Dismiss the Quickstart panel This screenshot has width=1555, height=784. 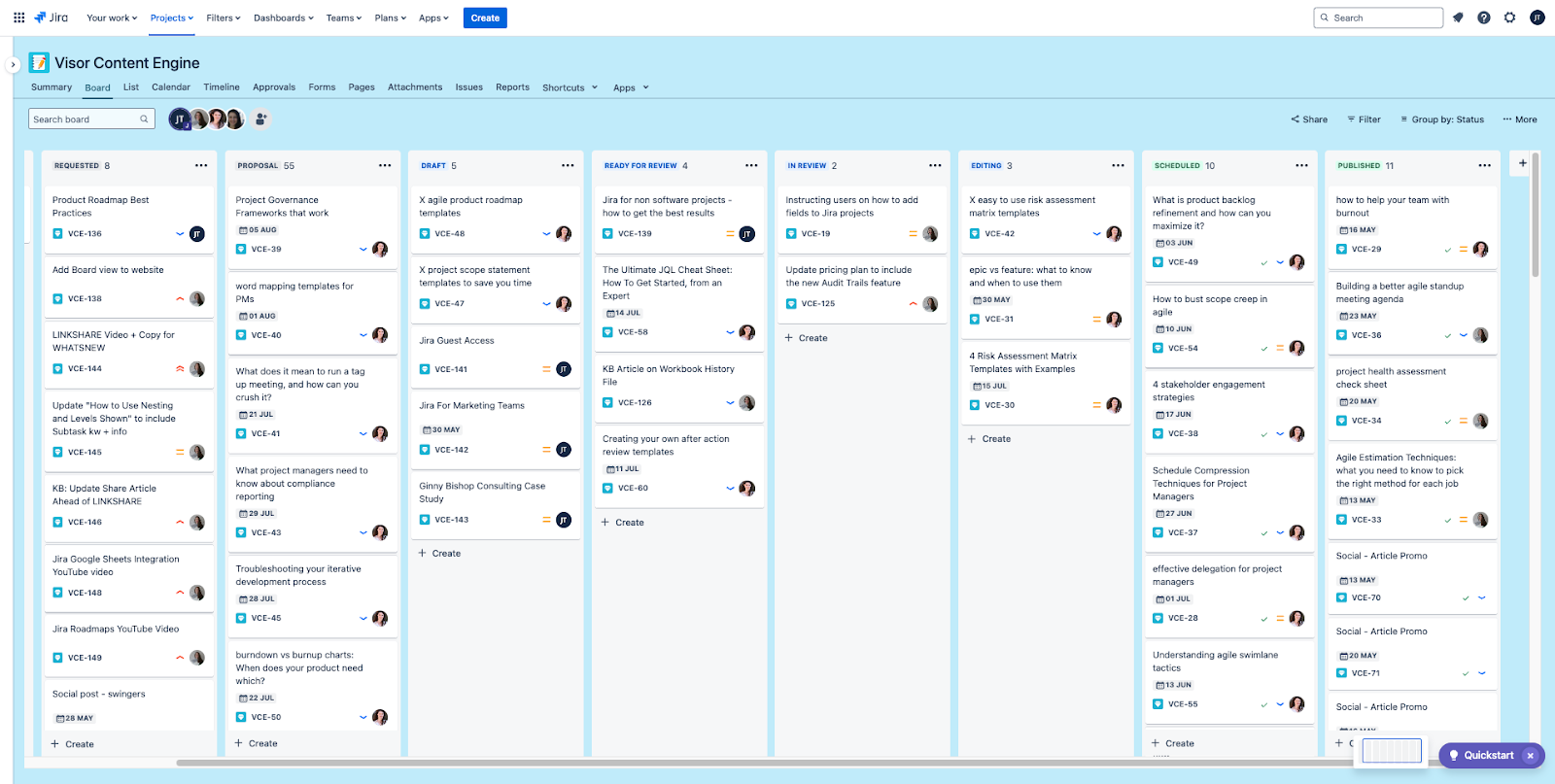[x=1531, y=755]
